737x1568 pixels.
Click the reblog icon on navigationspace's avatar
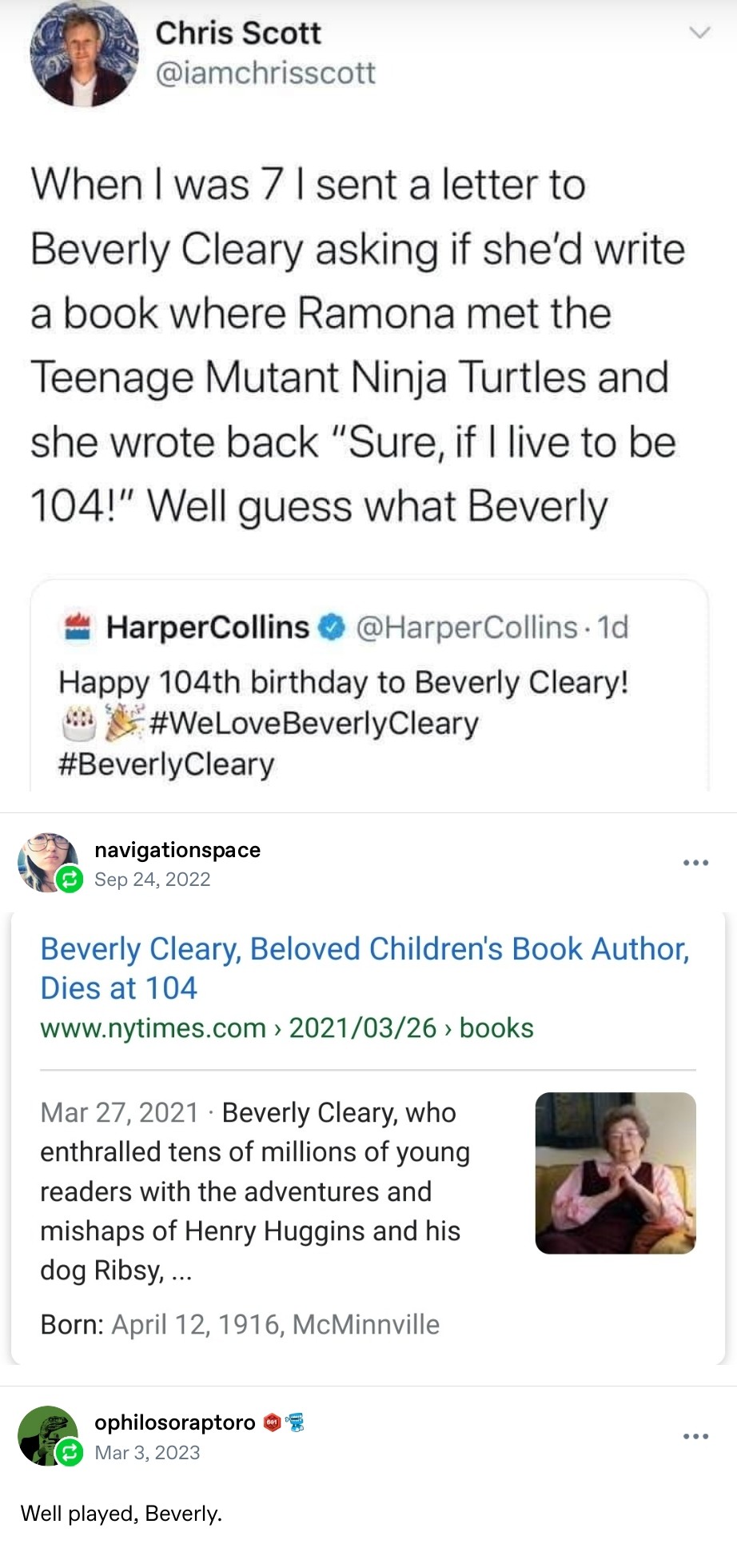70,880
